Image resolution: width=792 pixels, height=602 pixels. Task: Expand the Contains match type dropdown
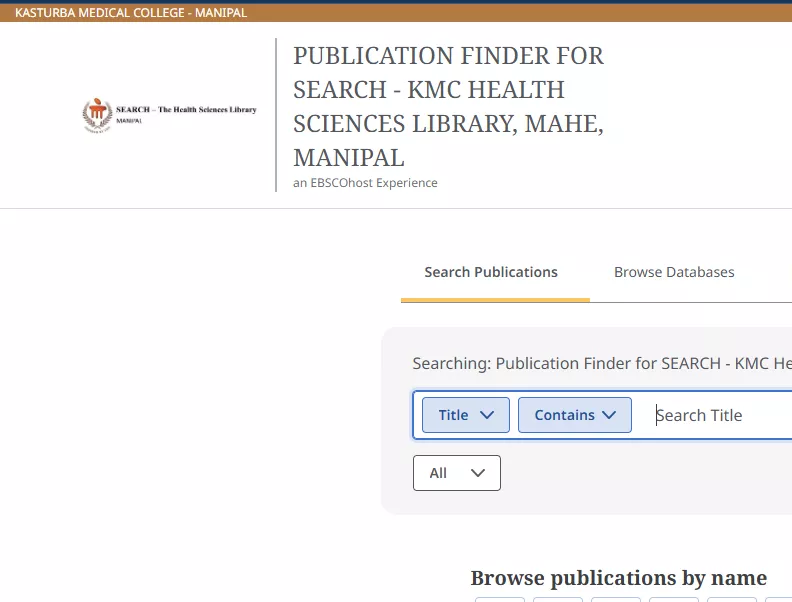[x=574, y=415]
